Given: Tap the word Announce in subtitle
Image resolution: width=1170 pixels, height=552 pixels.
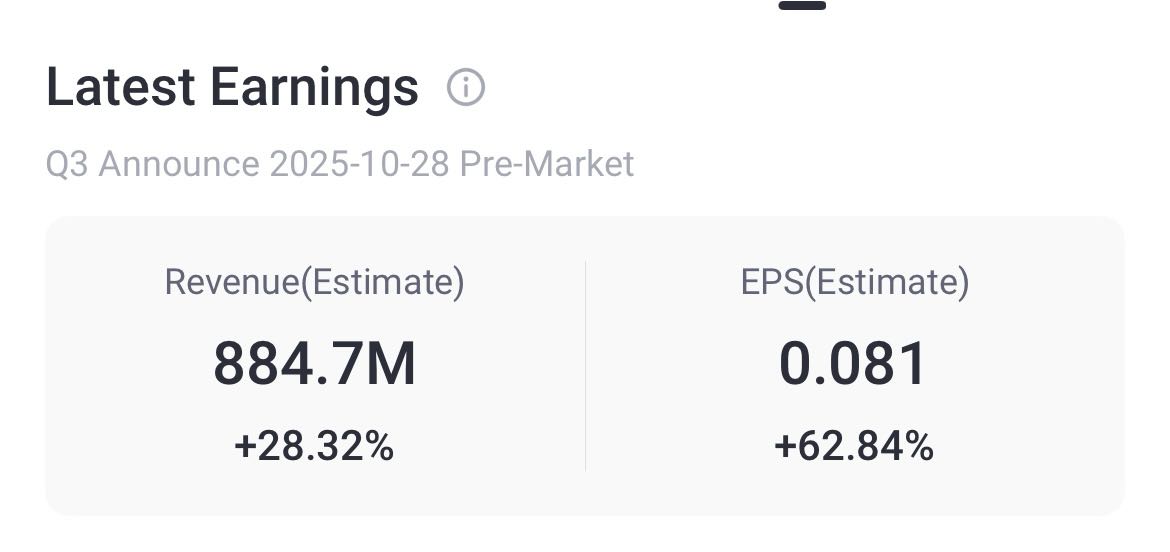Looking at the screenshot, I should point(179,164).
